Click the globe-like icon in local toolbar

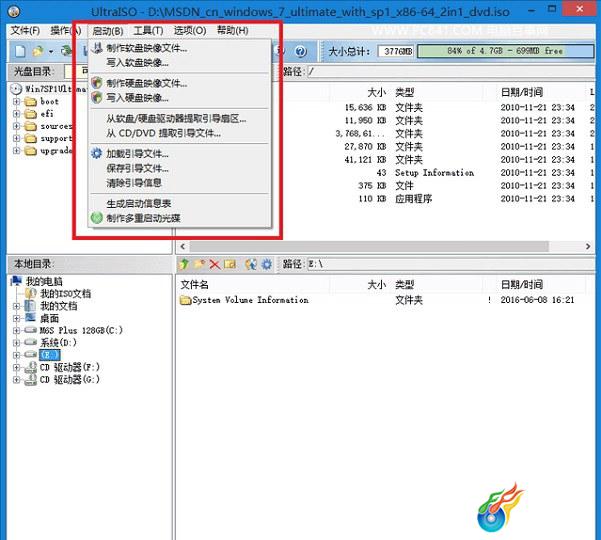(251, 264)
